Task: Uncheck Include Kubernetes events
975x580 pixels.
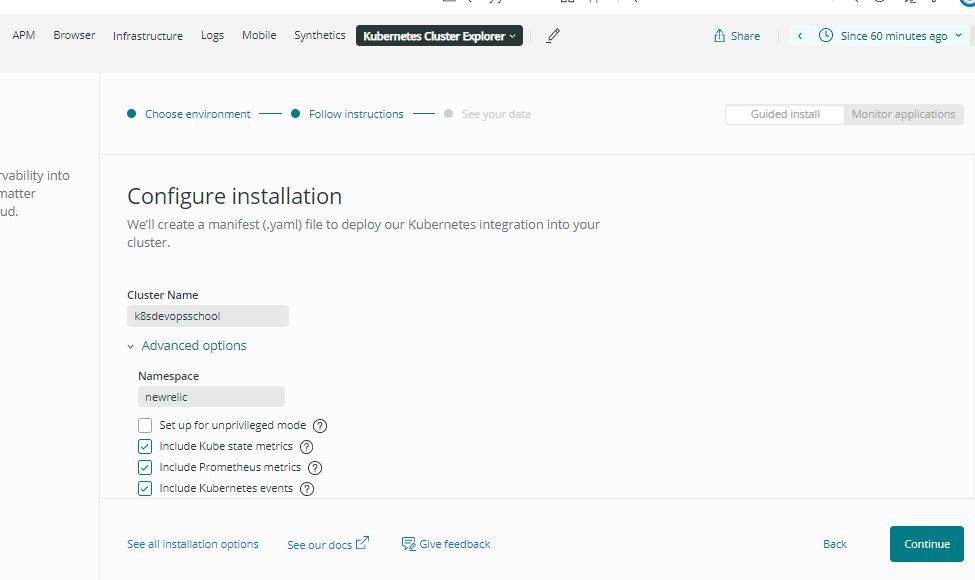Action: pos(145,489)
